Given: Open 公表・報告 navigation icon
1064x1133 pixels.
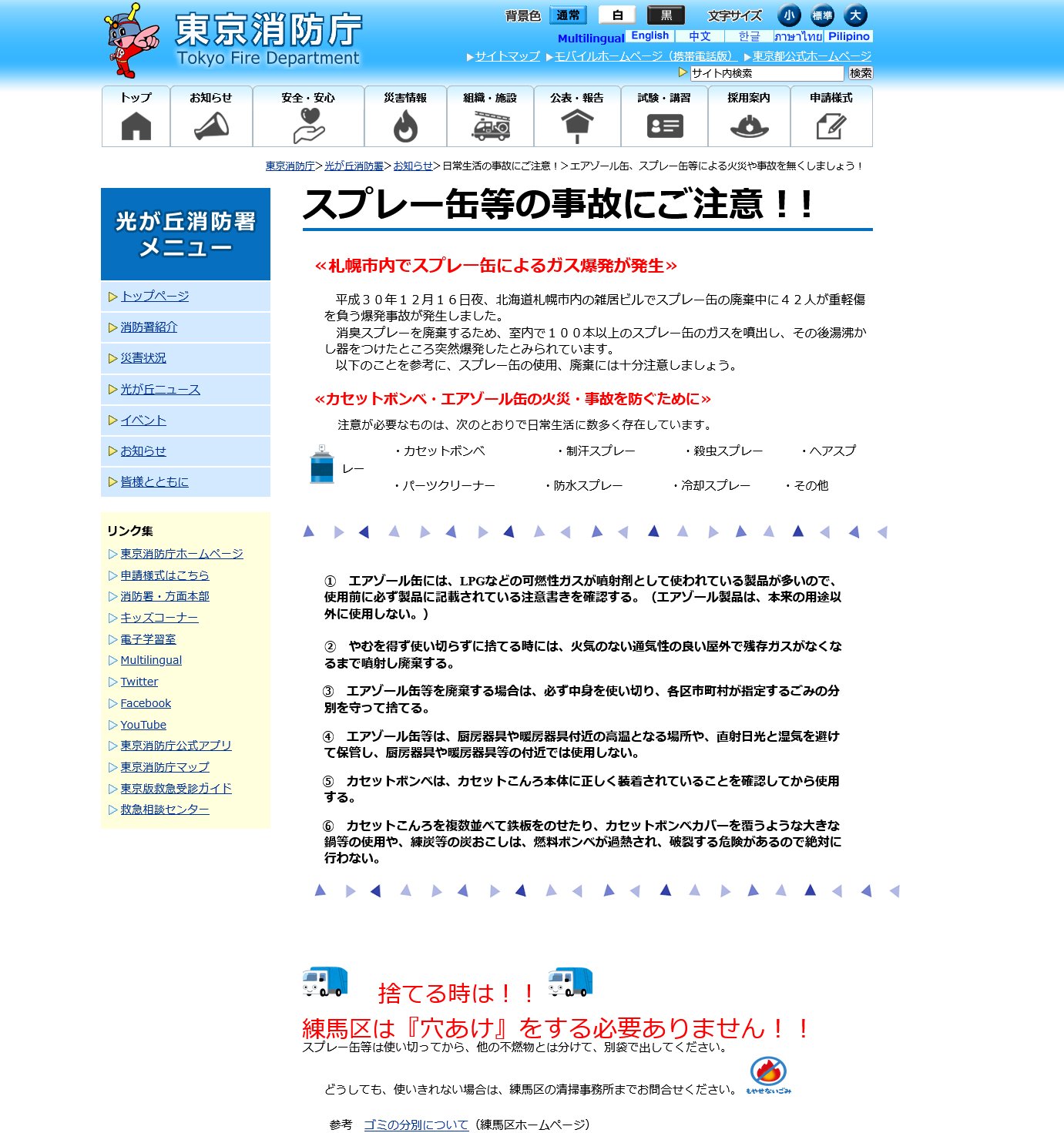Looking at the screenshot, I should pyautogui.click(x=577, y=116).
